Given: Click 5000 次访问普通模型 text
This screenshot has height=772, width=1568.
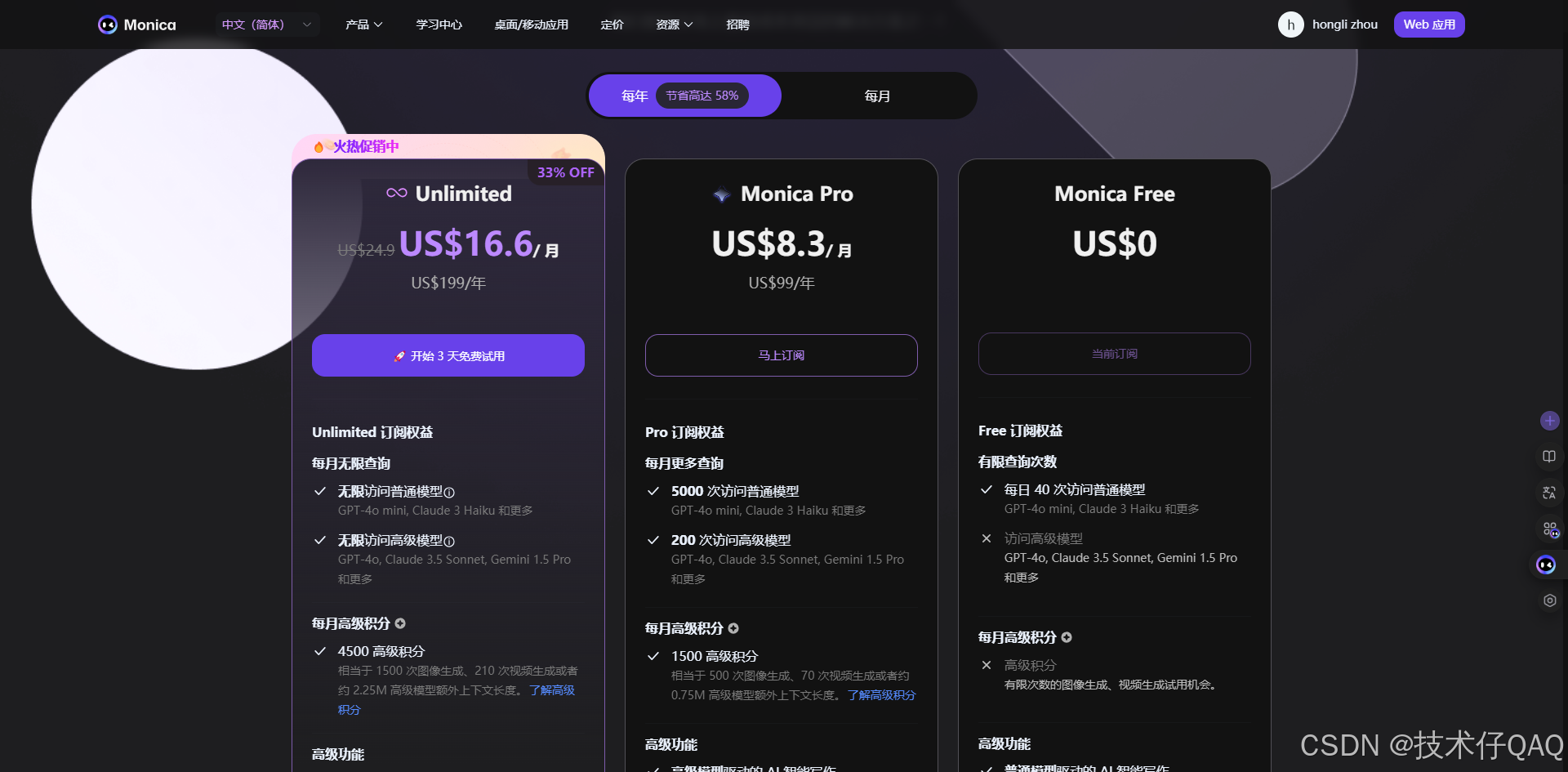Looking at the screenshot, I should [x=735, y=492].
